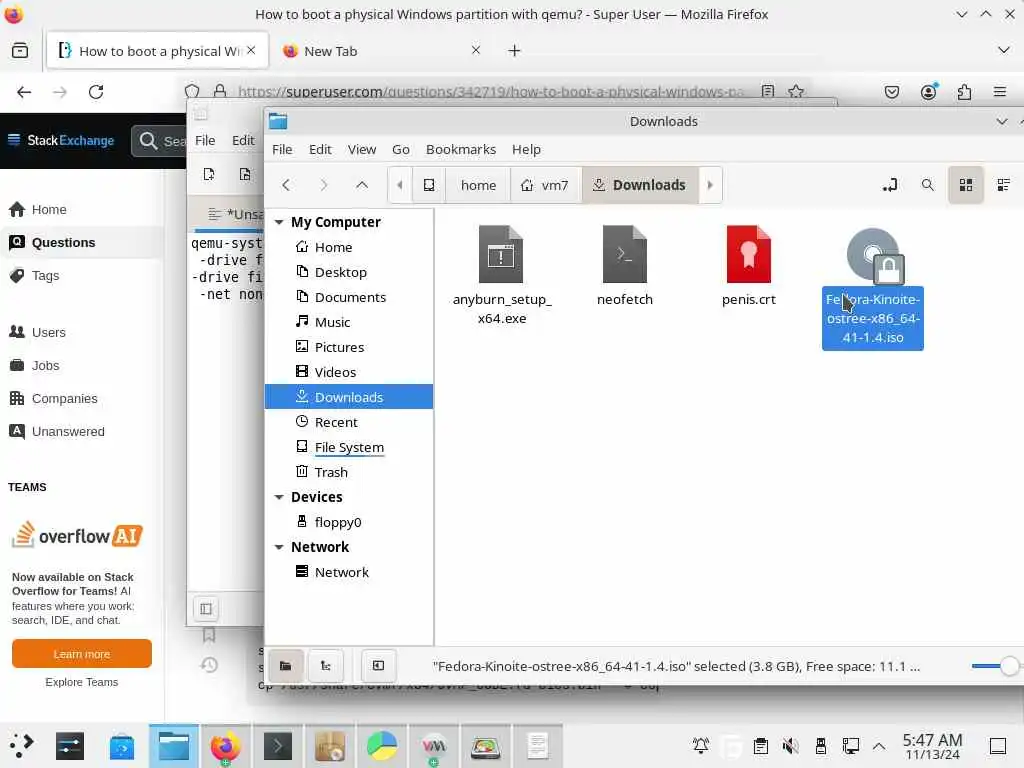Select anyburn_setup_x64.exe file

coord(502,275)
